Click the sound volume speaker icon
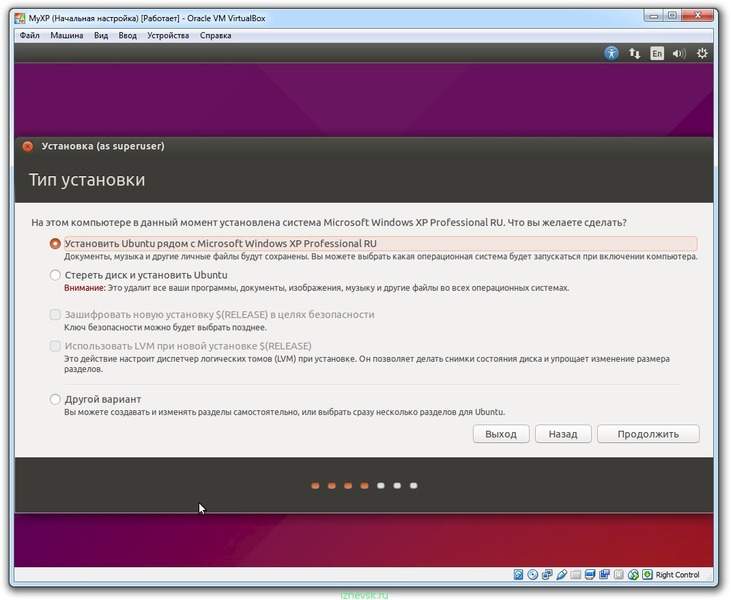The width and height of the screenshot is (731, 600). tap(680, 54)
